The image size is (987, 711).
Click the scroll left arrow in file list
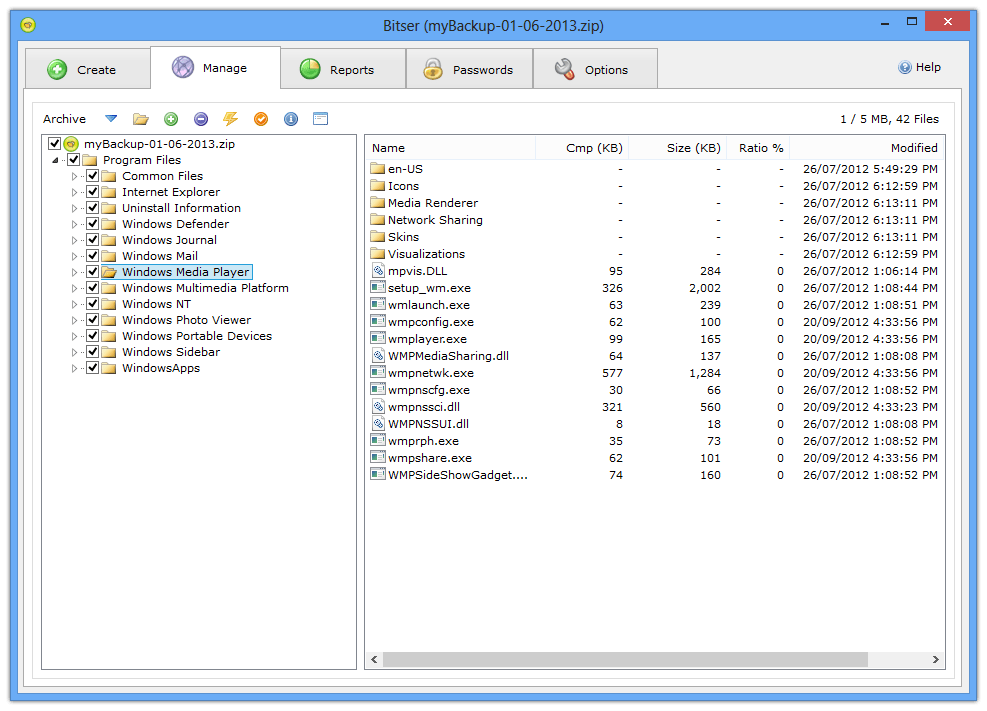375,659
